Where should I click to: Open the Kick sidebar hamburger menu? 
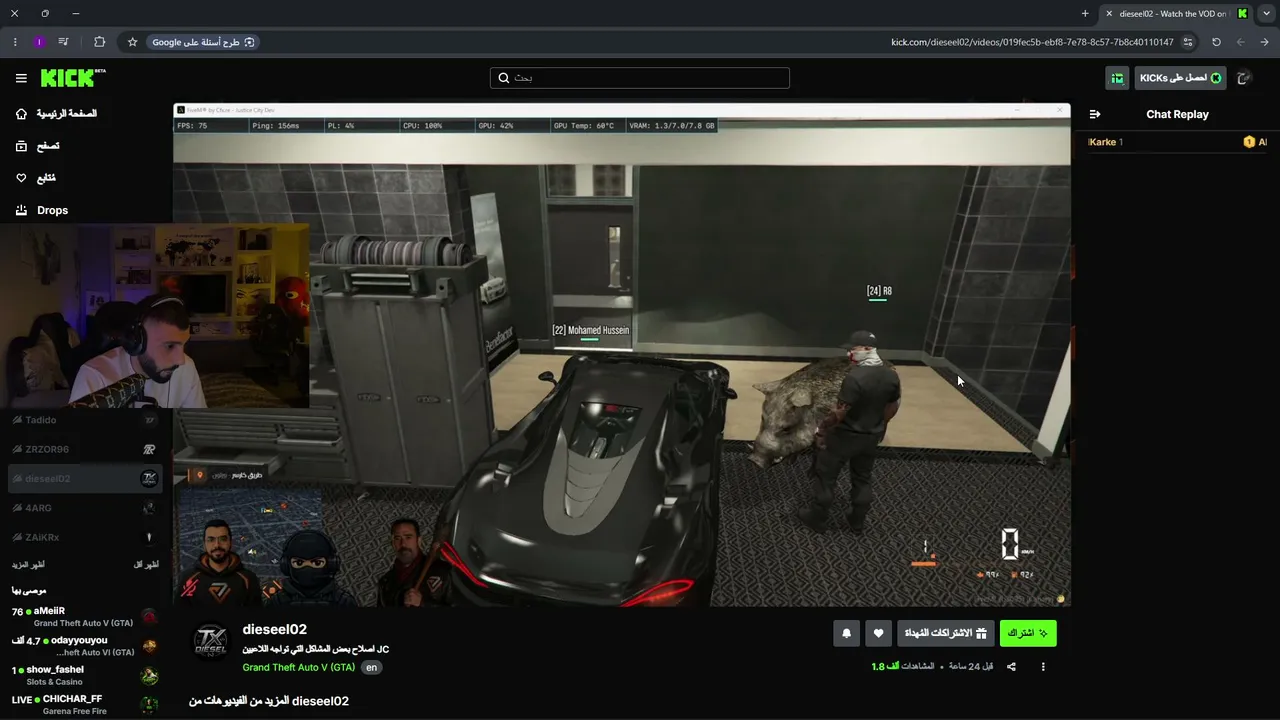[x=21, y=78]
